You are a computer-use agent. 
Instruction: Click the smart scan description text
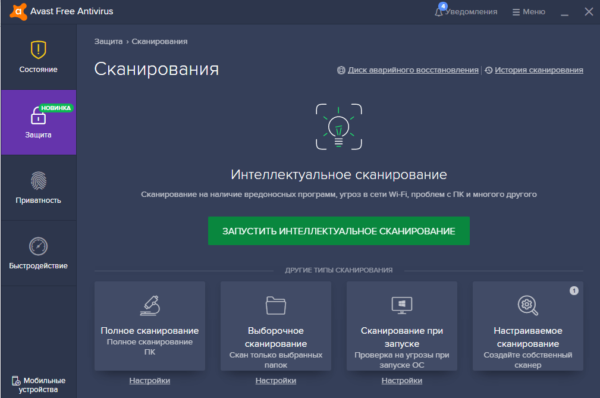tap(339, 194)
